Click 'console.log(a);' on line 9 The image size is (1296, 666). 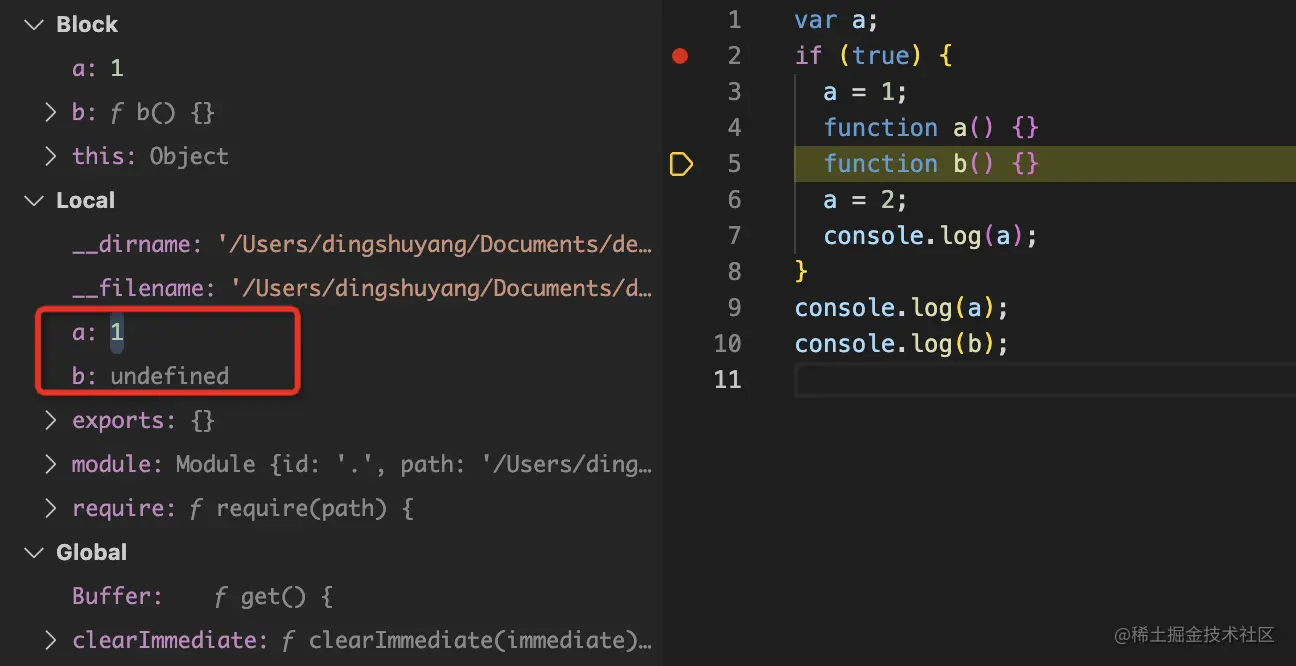[902, 308]
